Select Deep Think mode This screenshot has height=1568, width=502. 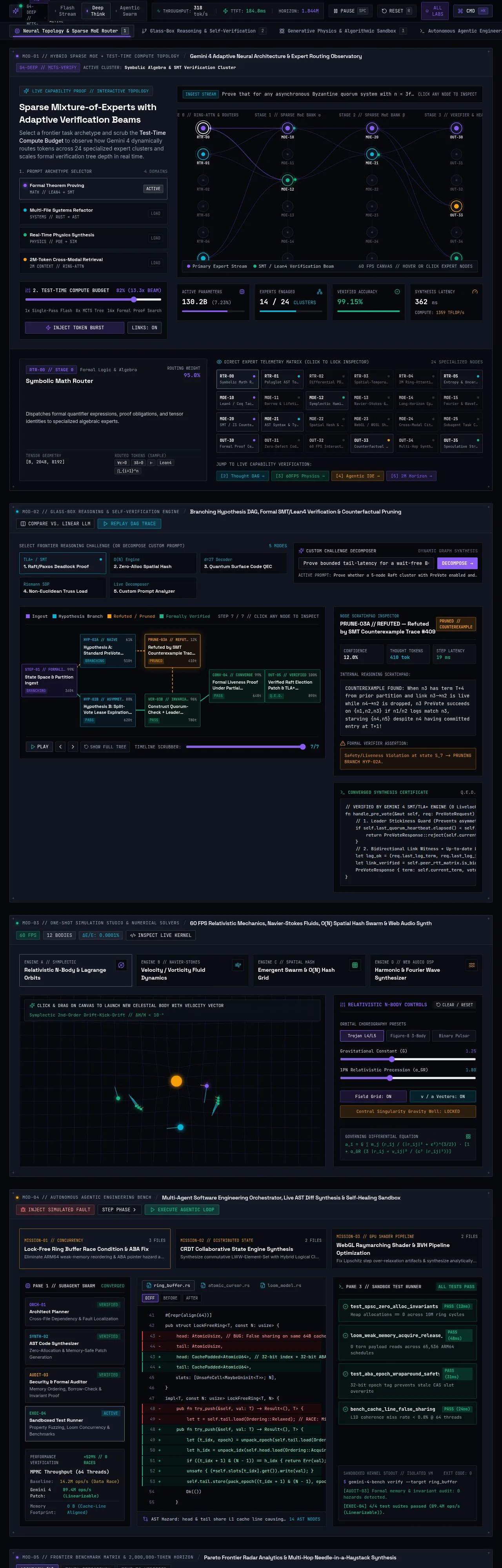pyautogui.click(x=96, y=11)
